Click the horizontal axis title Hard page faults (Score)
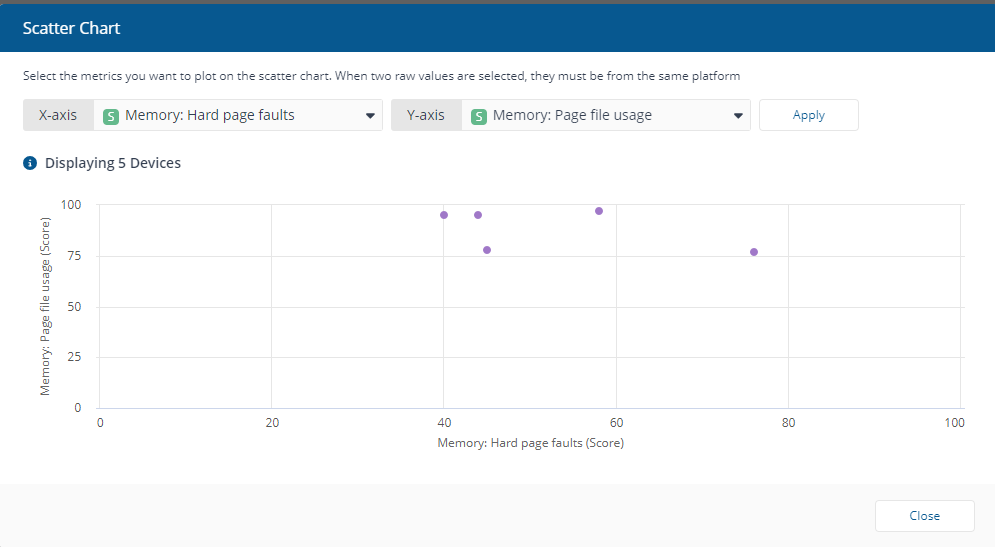 (530, 443)
